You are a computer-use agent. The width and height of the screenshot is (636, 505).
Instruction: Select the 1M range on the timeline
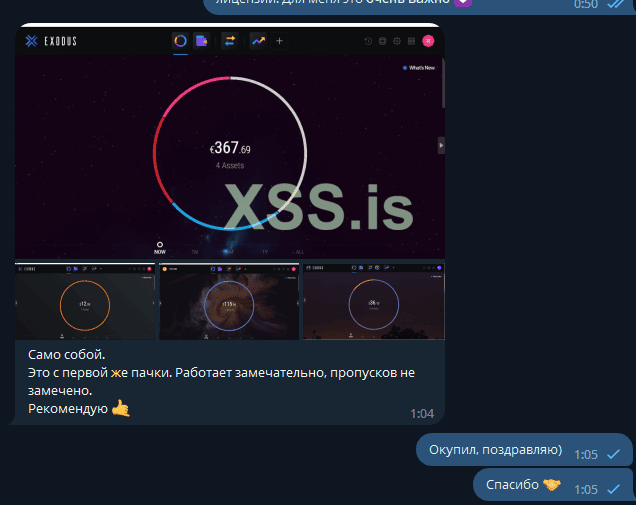pos(195,252)
